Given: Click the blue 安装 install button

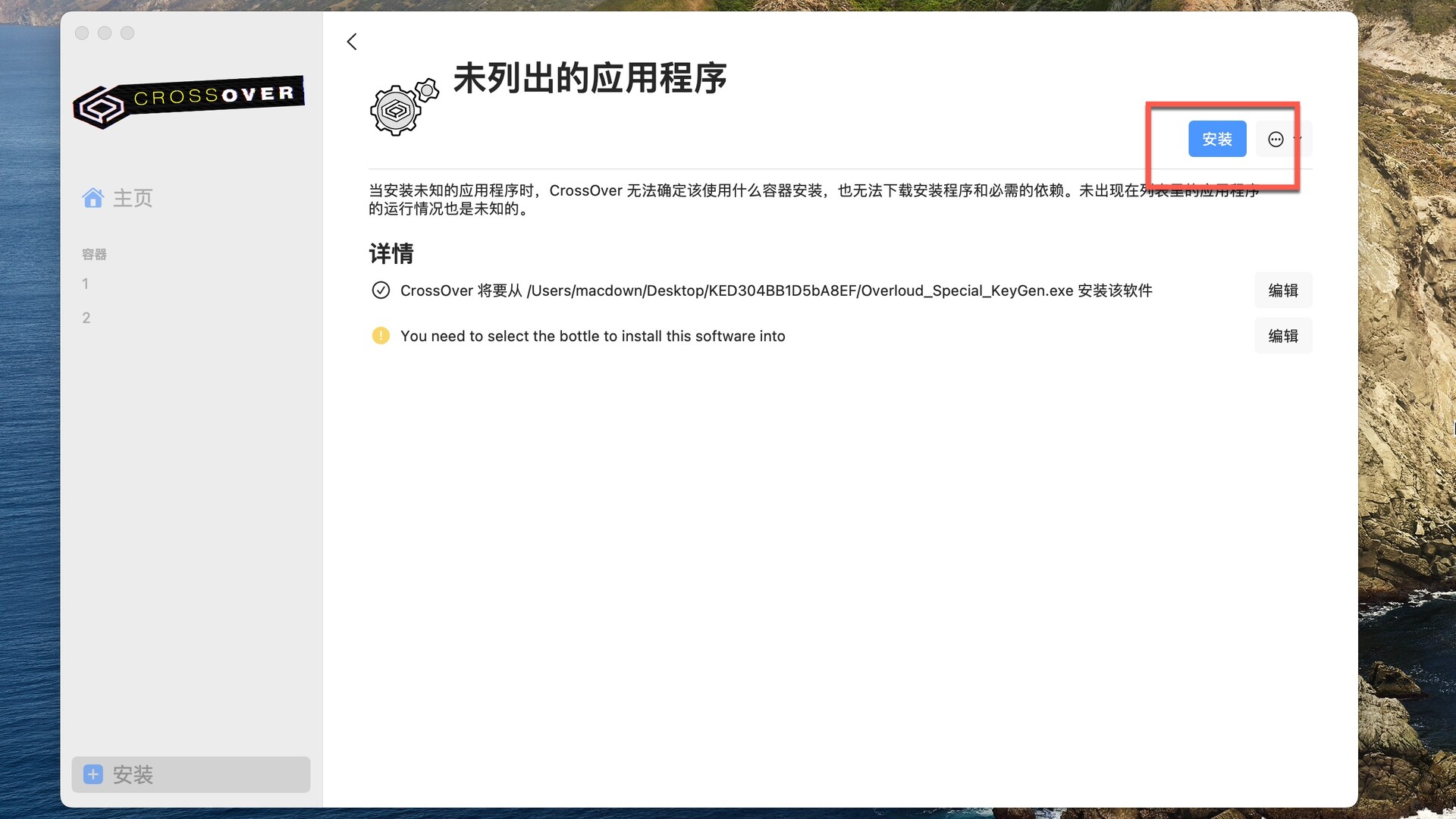Looking at the screenshot, I should (x=1217, y=139).
